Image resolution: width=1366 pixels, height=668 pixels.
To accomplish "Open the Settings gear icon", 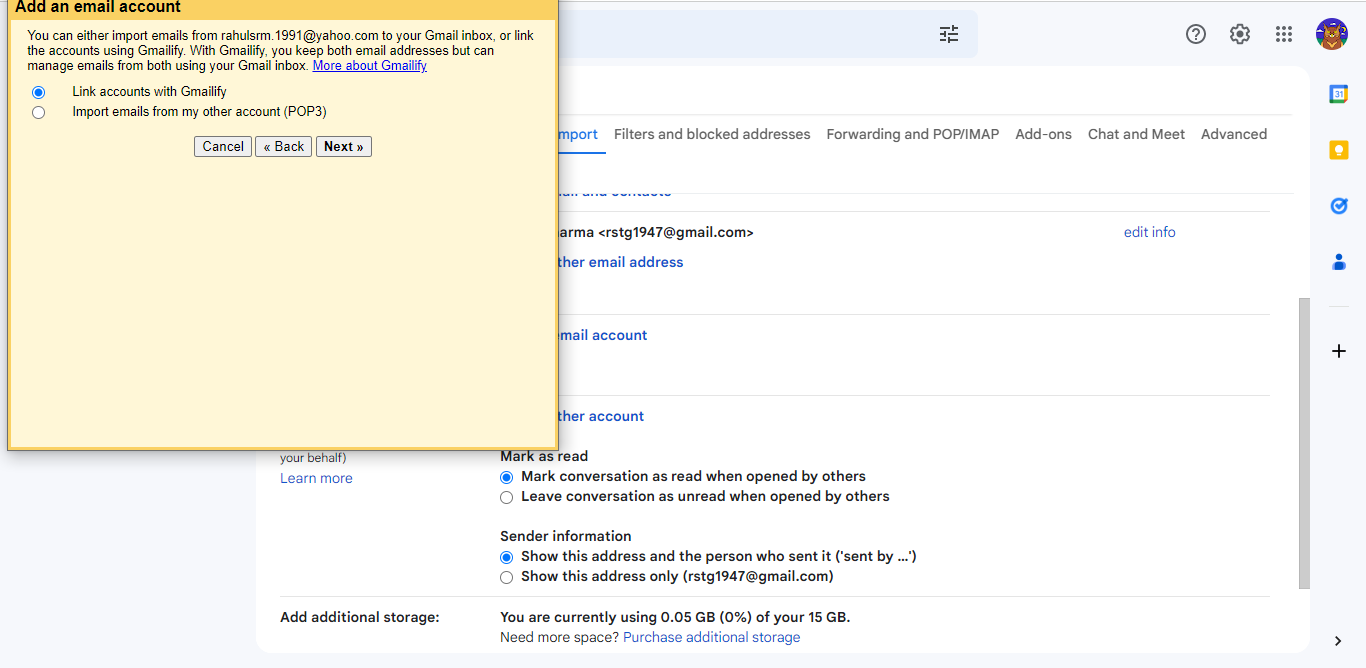I will (x=1240, y=34).
